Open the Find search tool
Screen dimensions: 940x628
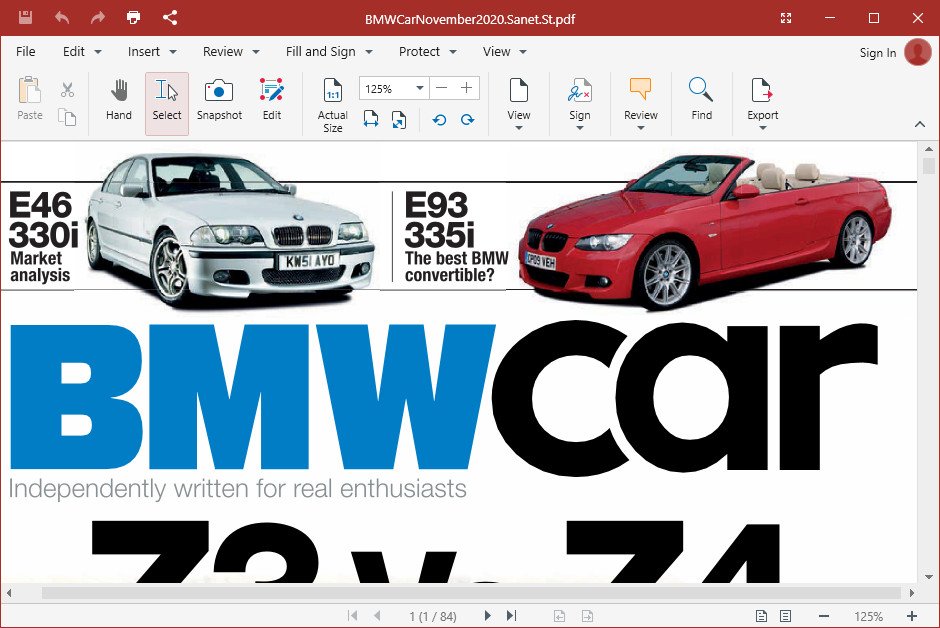[701, 99]
